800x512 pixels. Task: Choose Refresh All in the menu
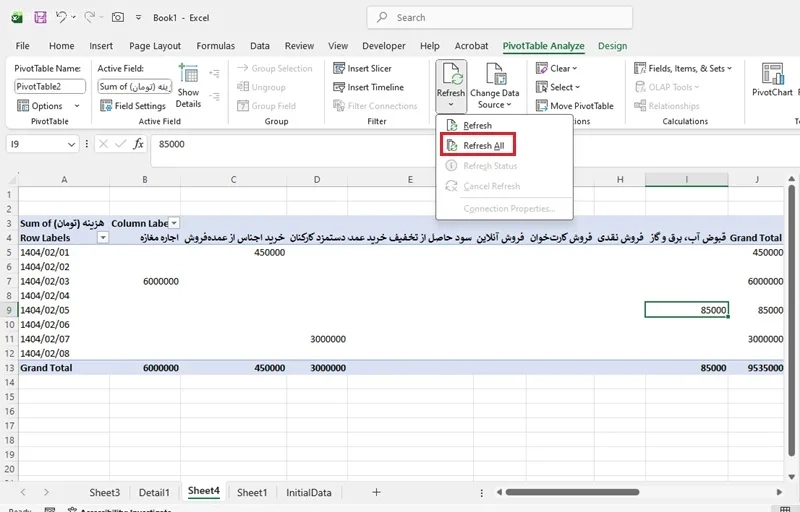click(x=478, y=145)
